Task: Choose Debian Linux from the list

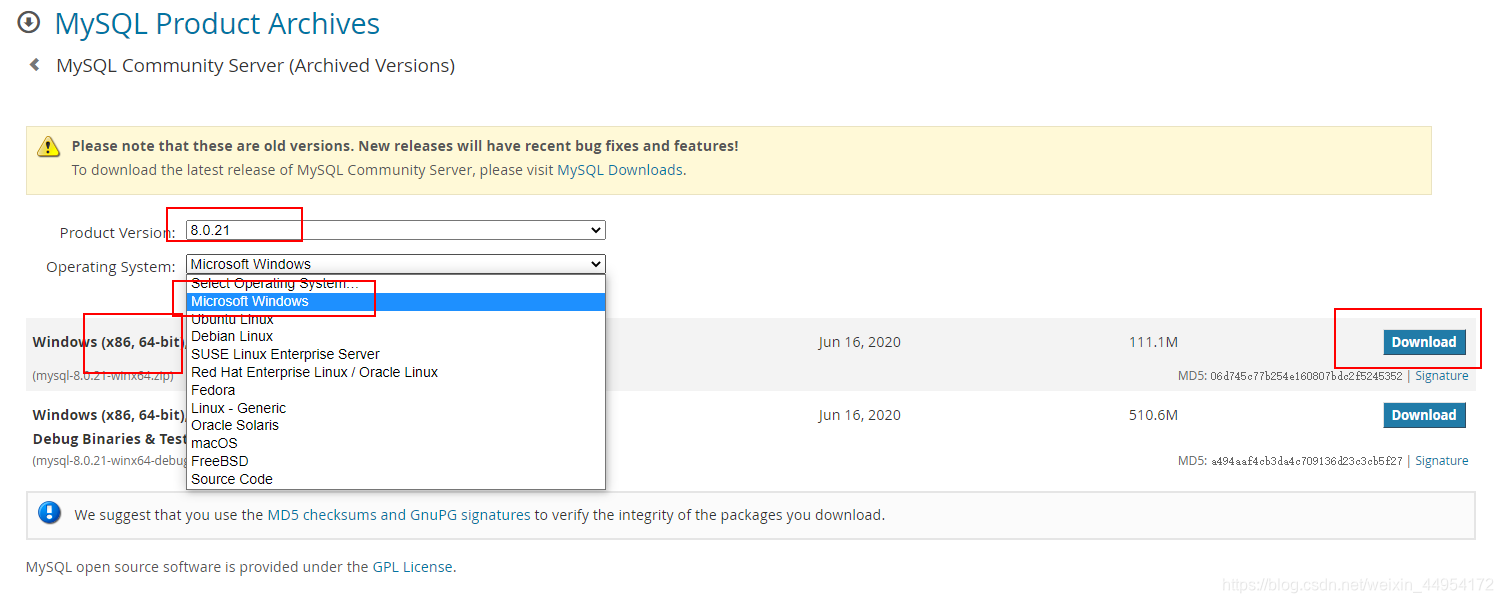Action: 396,336
